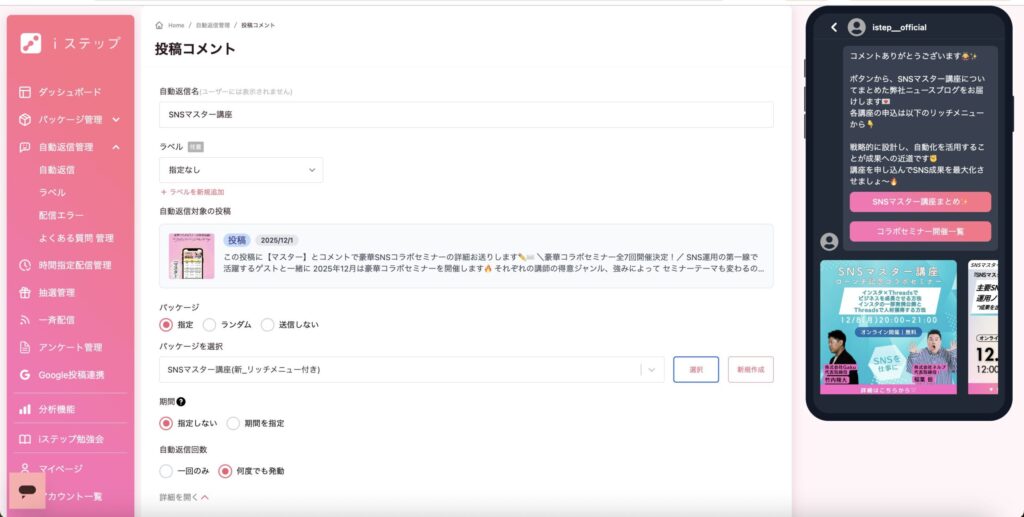This screenshot has width=1024, height=517.
Task: Click the 抽選管理 gift icon
Action: click(x=26, y=293)
